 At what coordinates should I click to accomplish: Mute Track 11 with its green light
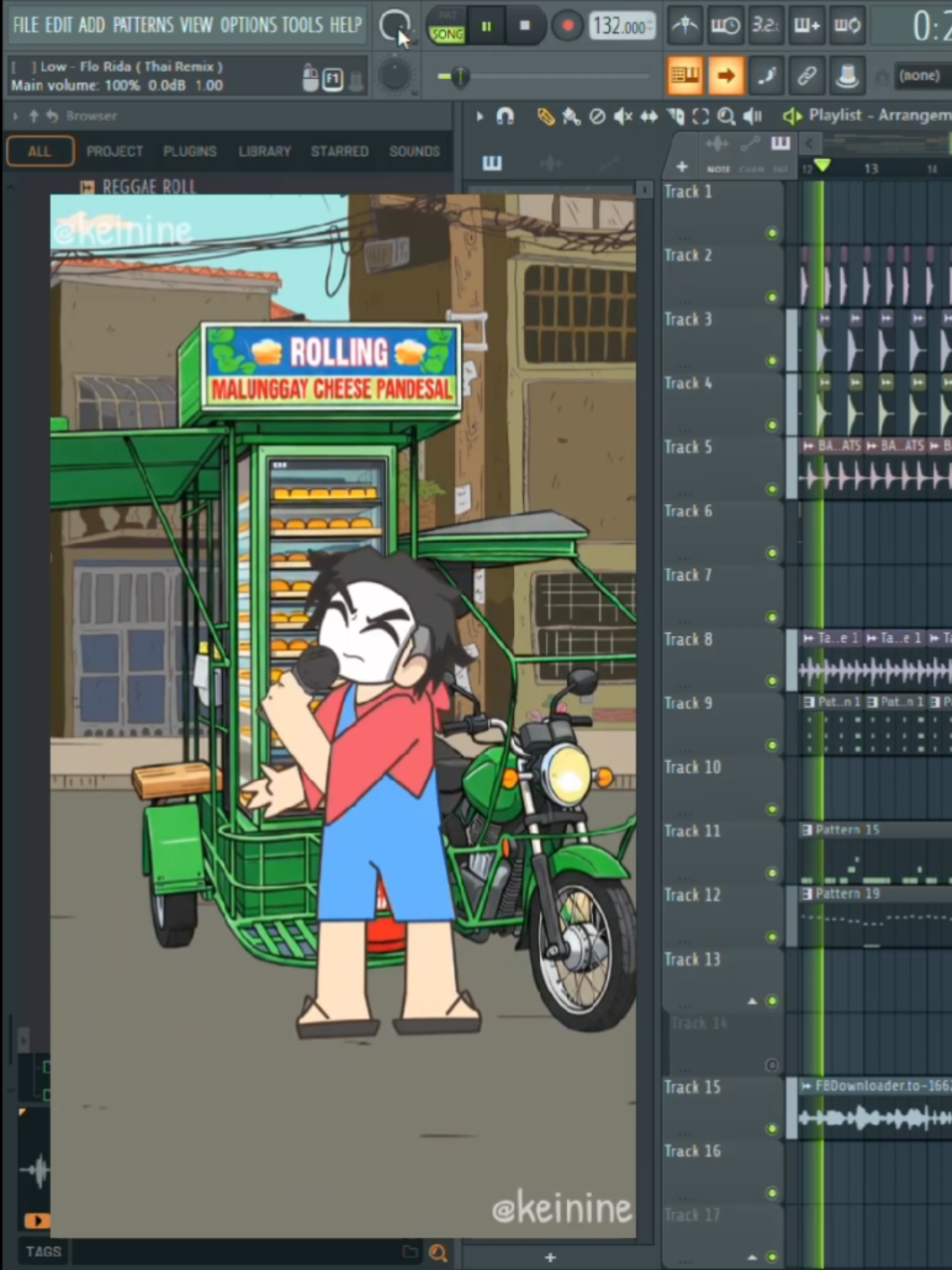tap(772, 873)
